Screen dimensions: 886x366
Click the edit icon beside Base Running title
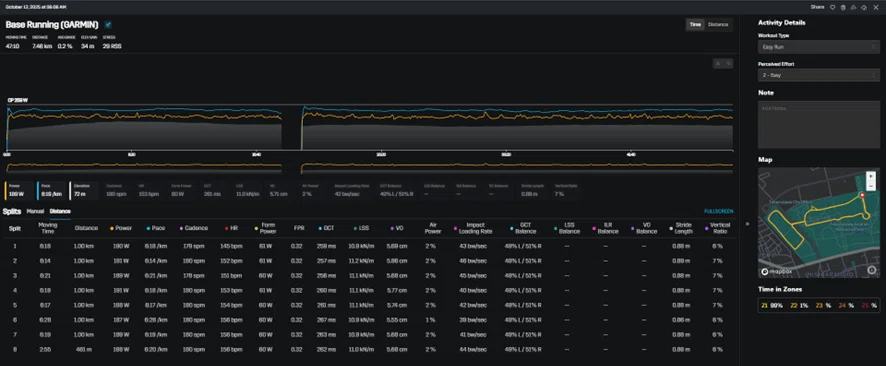pos(108,25)
